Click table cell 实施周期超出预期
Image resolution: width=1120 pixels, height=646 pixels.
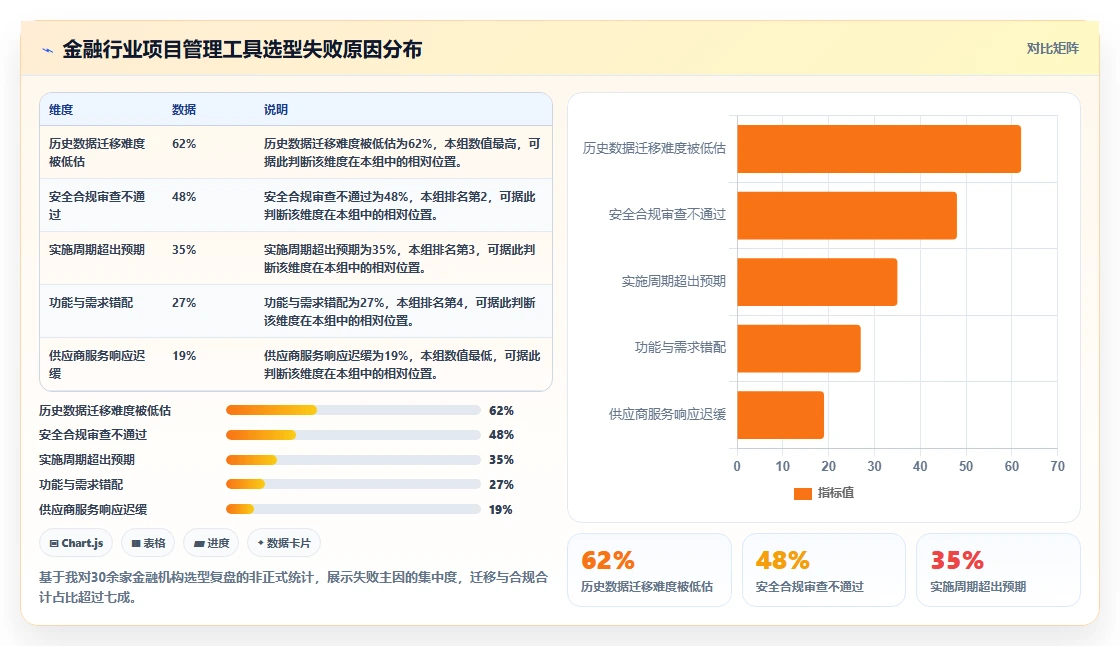pyautogui.click(x=97, y=249)
